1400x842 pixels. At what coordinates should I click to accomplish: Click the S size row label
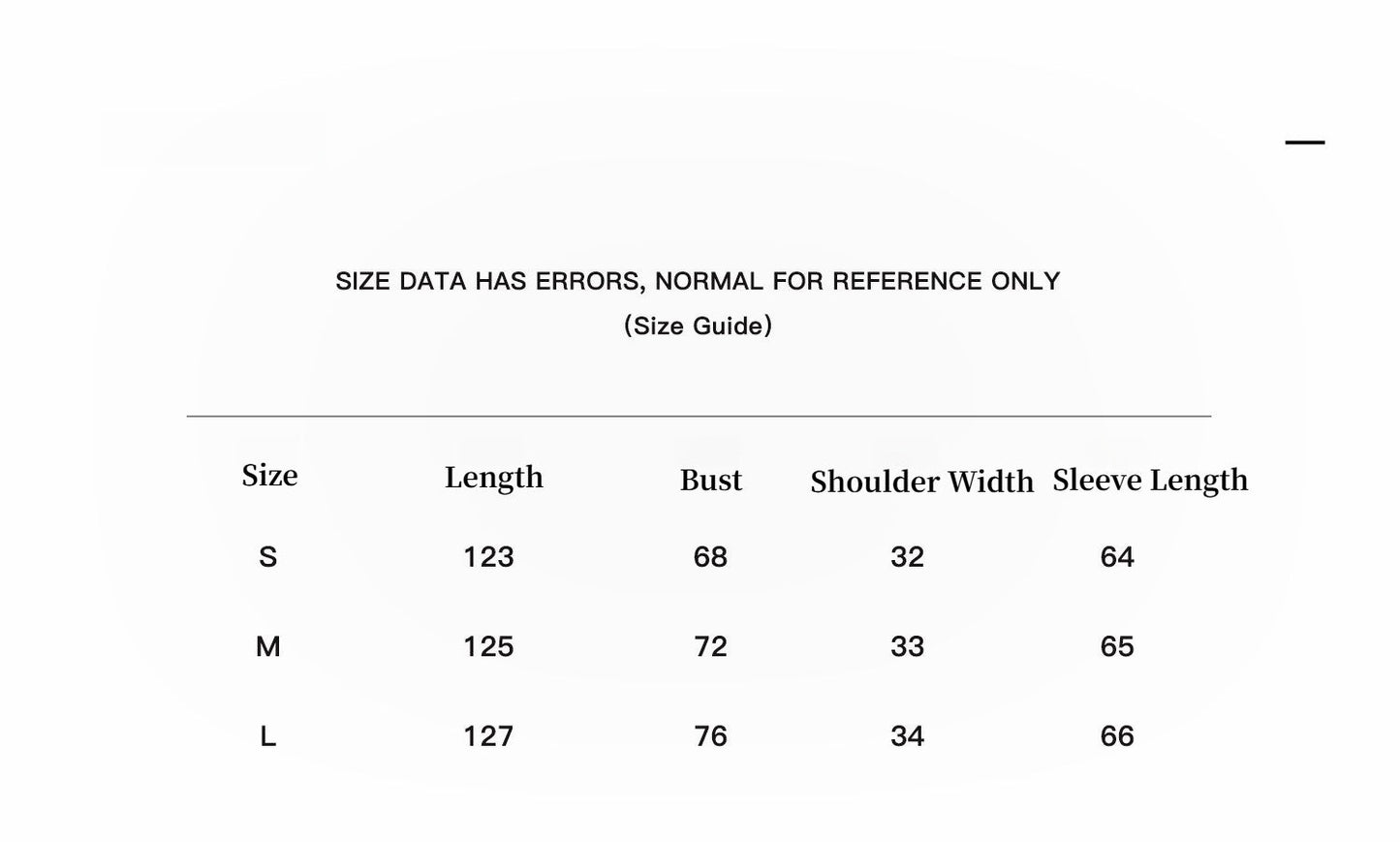click(x=268, y=557)
